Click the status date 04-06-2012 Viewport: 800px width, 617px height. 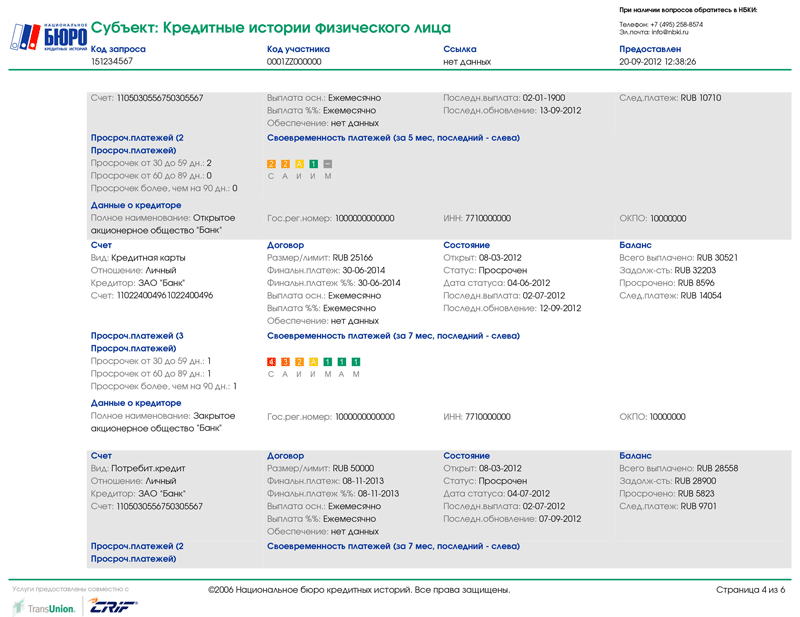tap(529, 283)
